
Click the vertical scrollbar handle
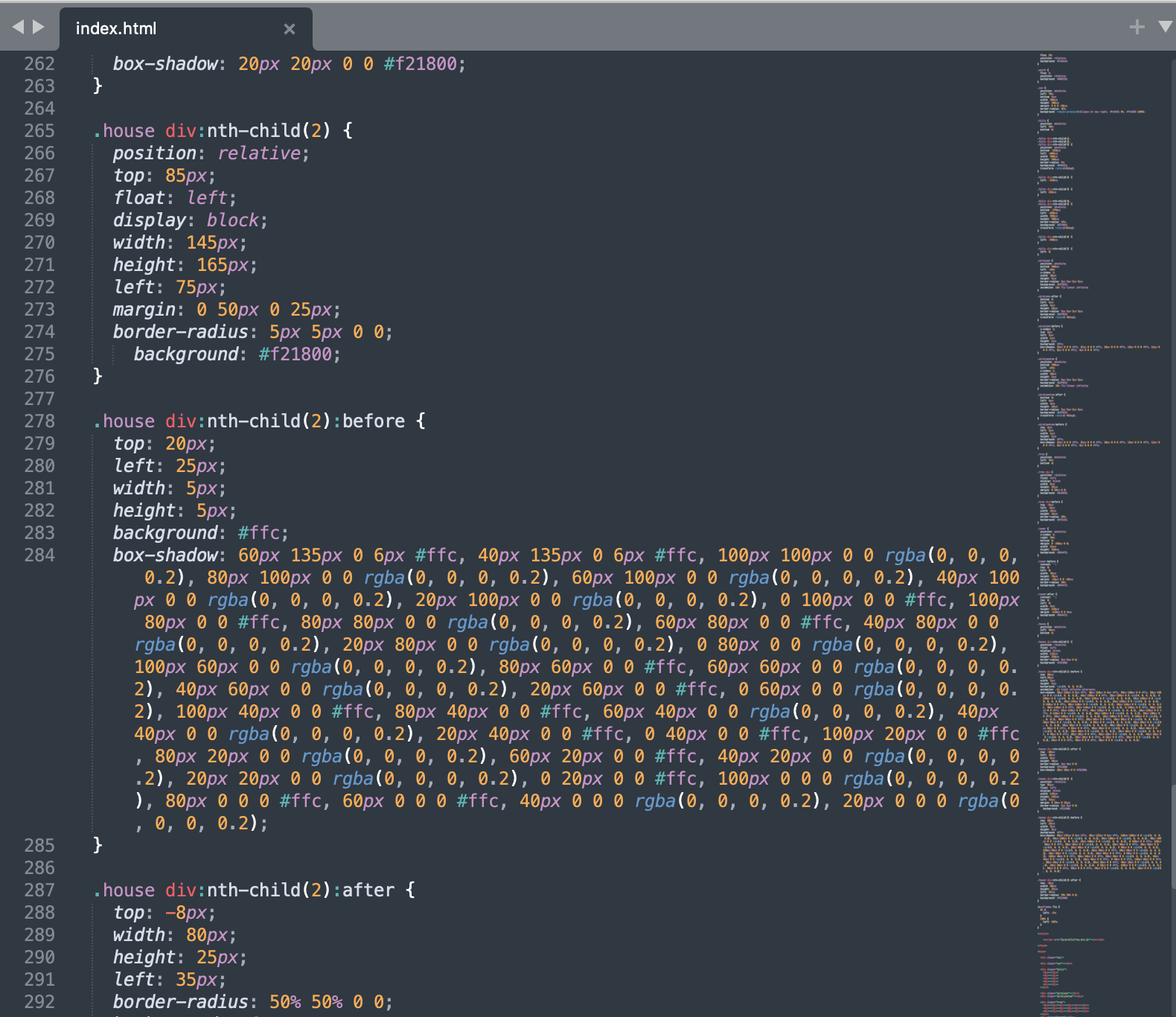(x=1173, y=835)
